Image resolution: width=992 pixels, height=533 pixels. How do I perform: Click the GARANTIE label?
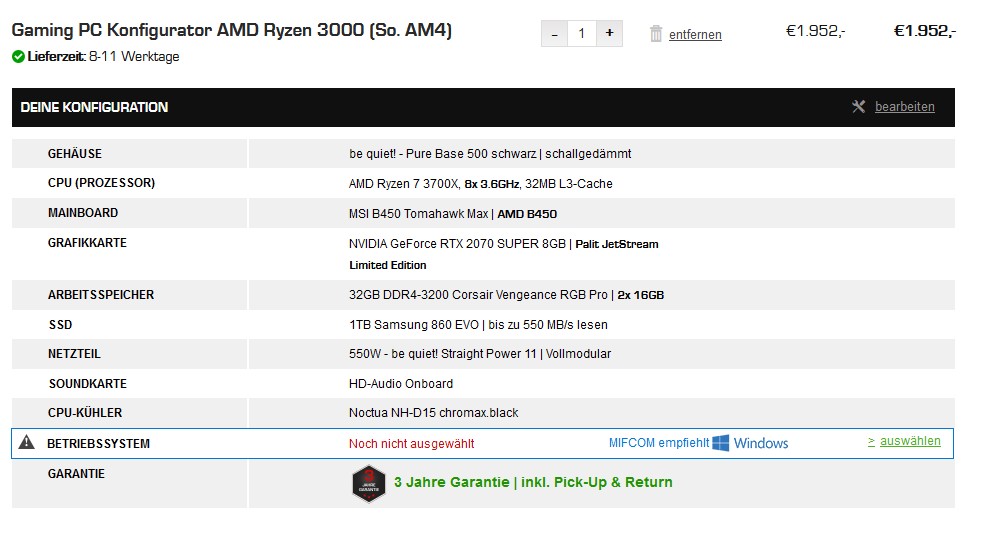[x=77, y=473]
